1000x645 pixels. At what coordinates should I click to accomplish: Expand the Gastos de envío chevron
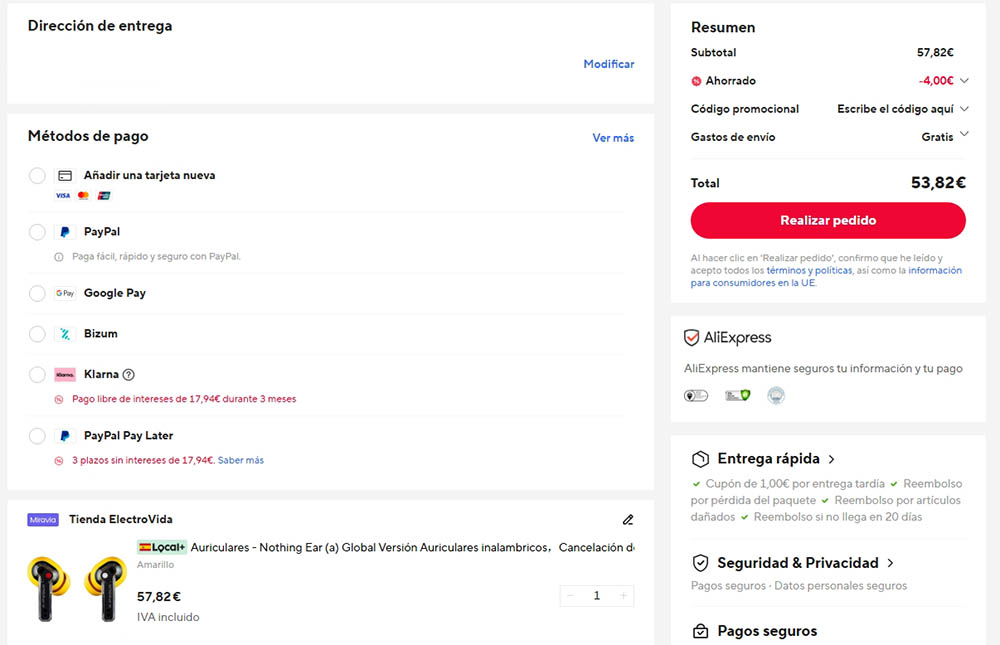(x=964, y=134)
